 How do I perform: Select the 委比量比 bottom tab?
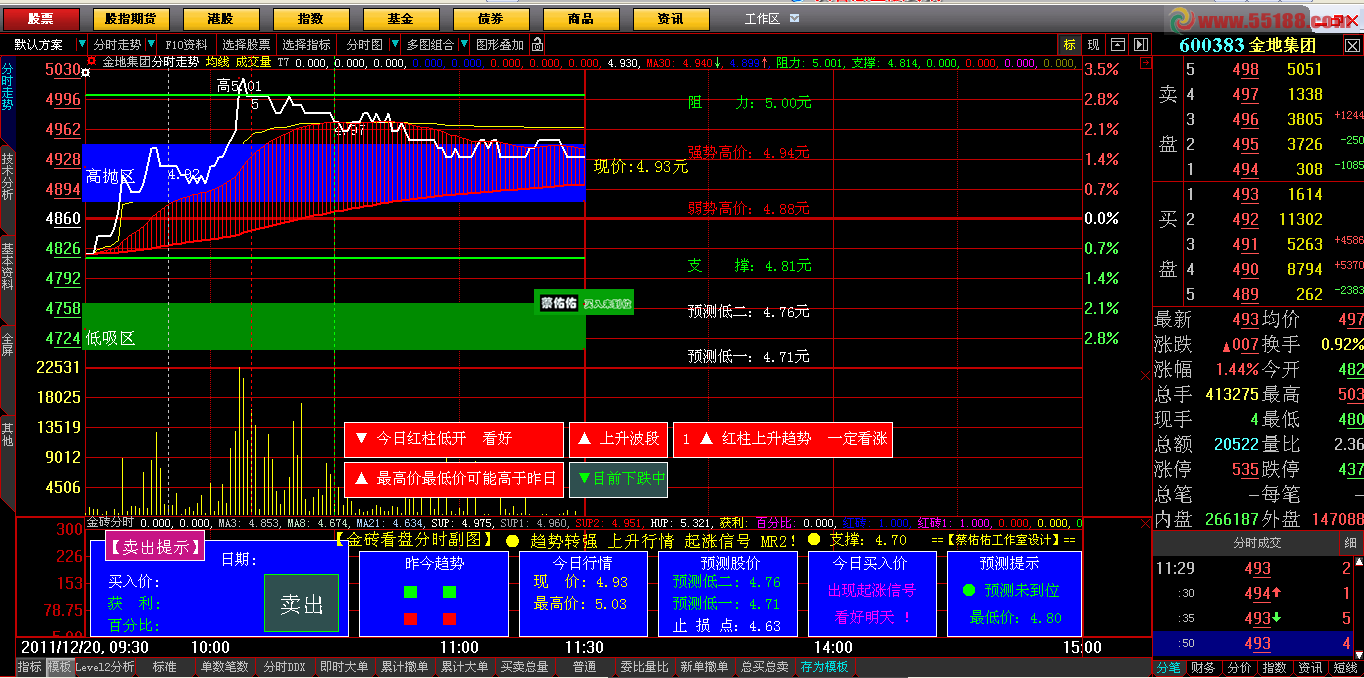click(x=644, y=667)
